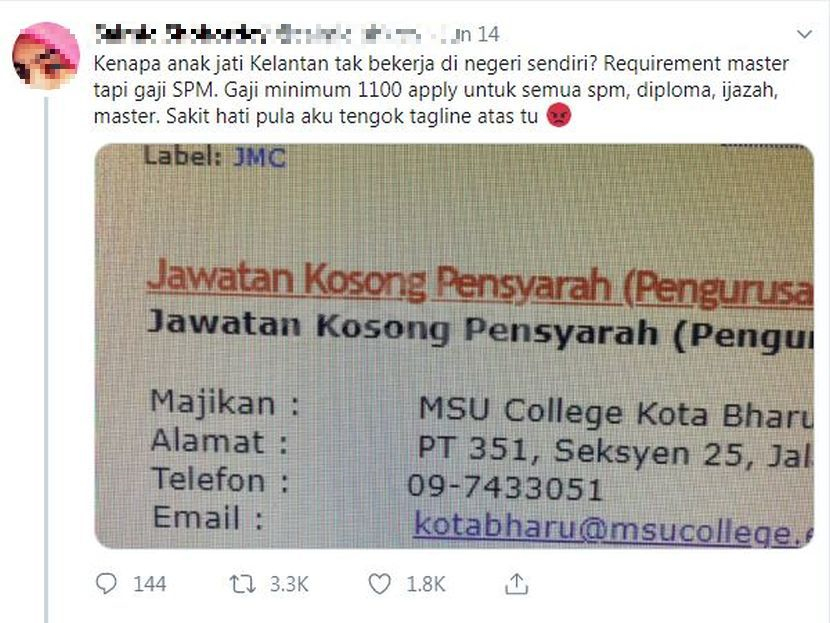
Task: Click the 1.8K likes count
Action: 426,584
